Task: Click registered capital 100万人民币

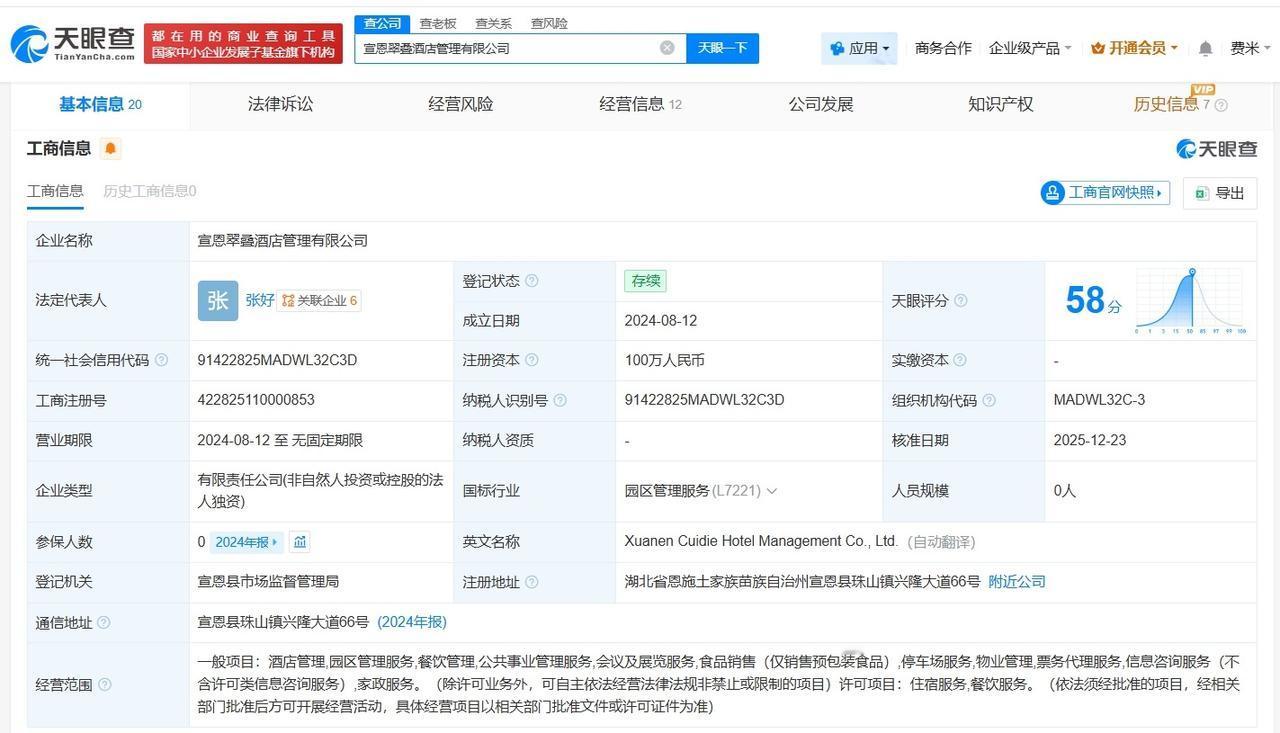Action: tap(665, 360)
